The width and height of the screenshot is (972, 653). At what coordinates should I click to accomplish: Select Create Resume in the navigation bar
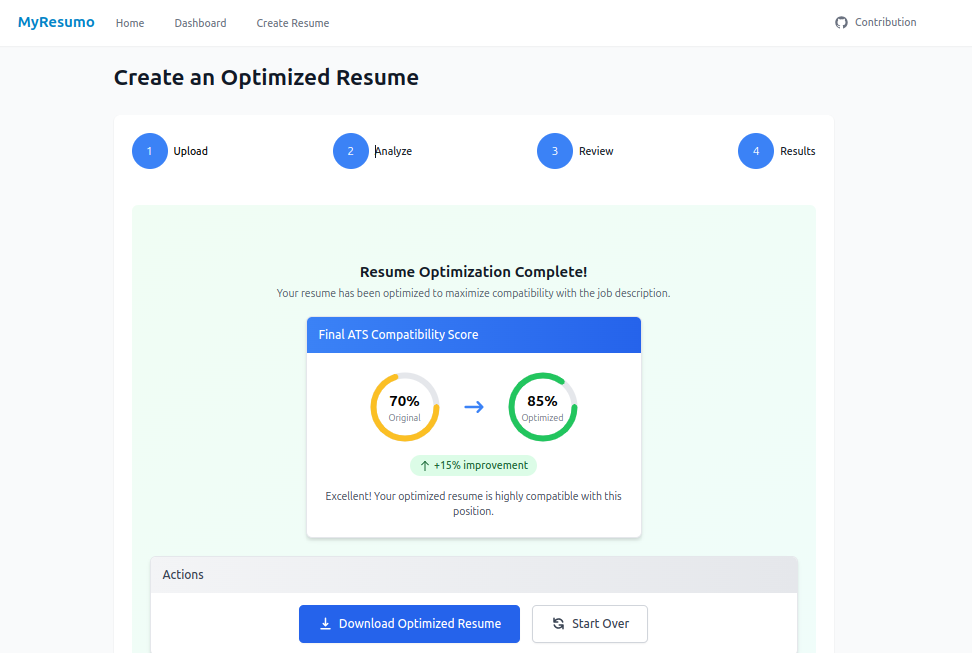point(292,22)
